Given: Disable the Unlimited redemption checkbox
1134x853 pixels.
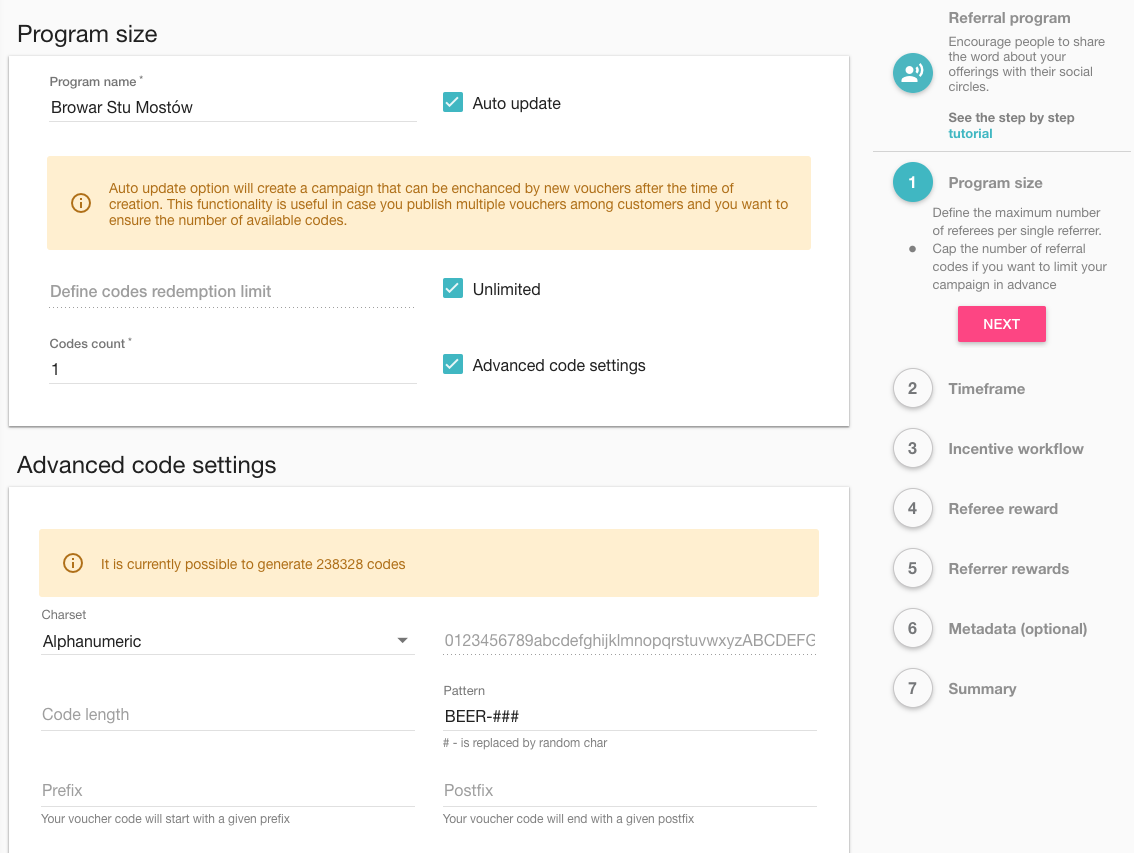Looking at the screenshot, I should (x=453, y=288).
